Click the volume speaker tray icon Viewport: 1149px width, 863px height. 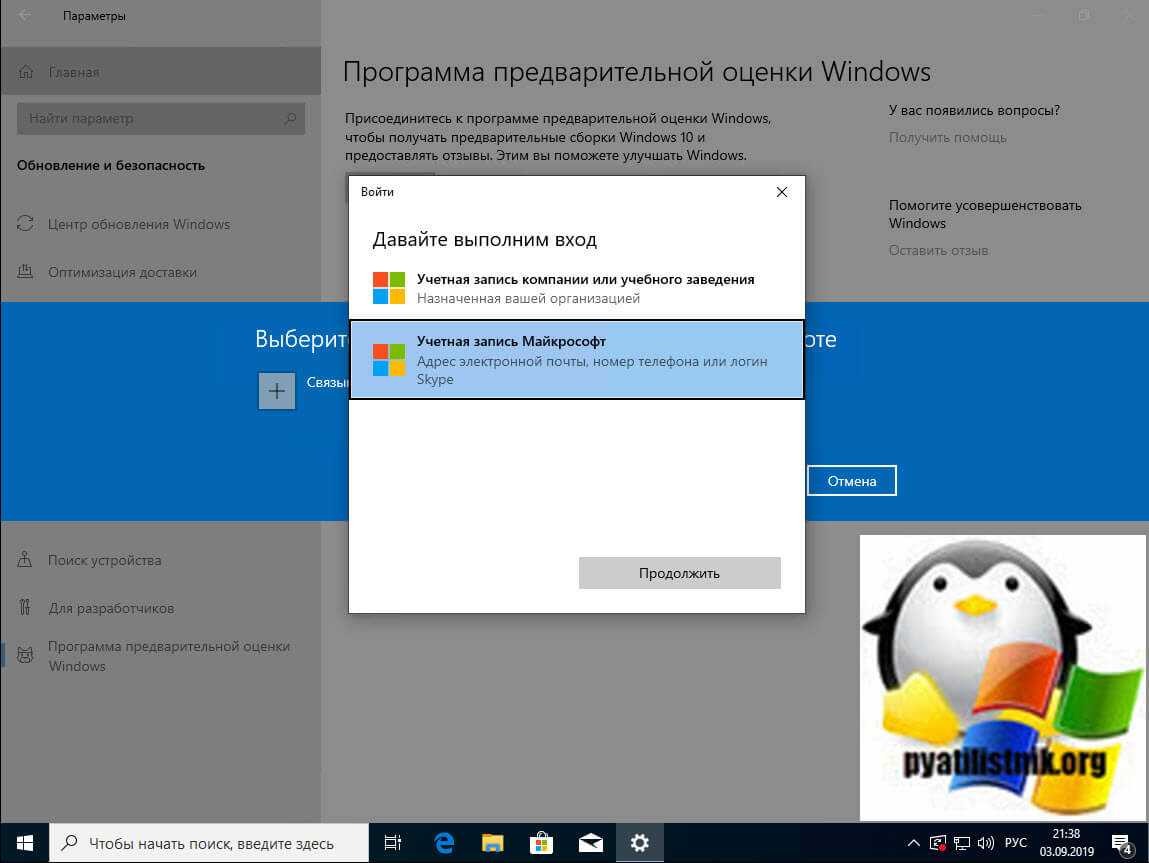[x=986, y=843]
